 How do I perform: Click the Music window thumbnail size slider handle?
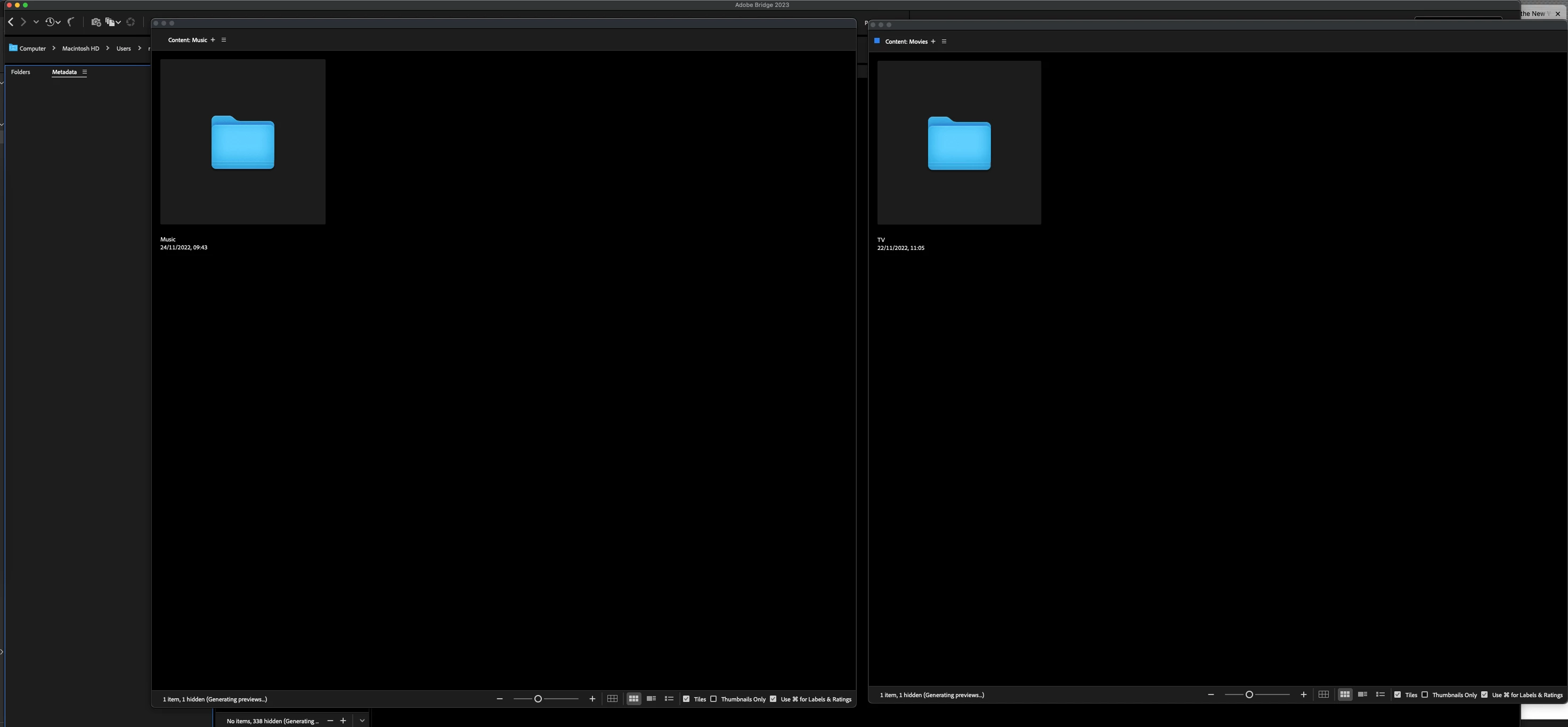[538, 699]
